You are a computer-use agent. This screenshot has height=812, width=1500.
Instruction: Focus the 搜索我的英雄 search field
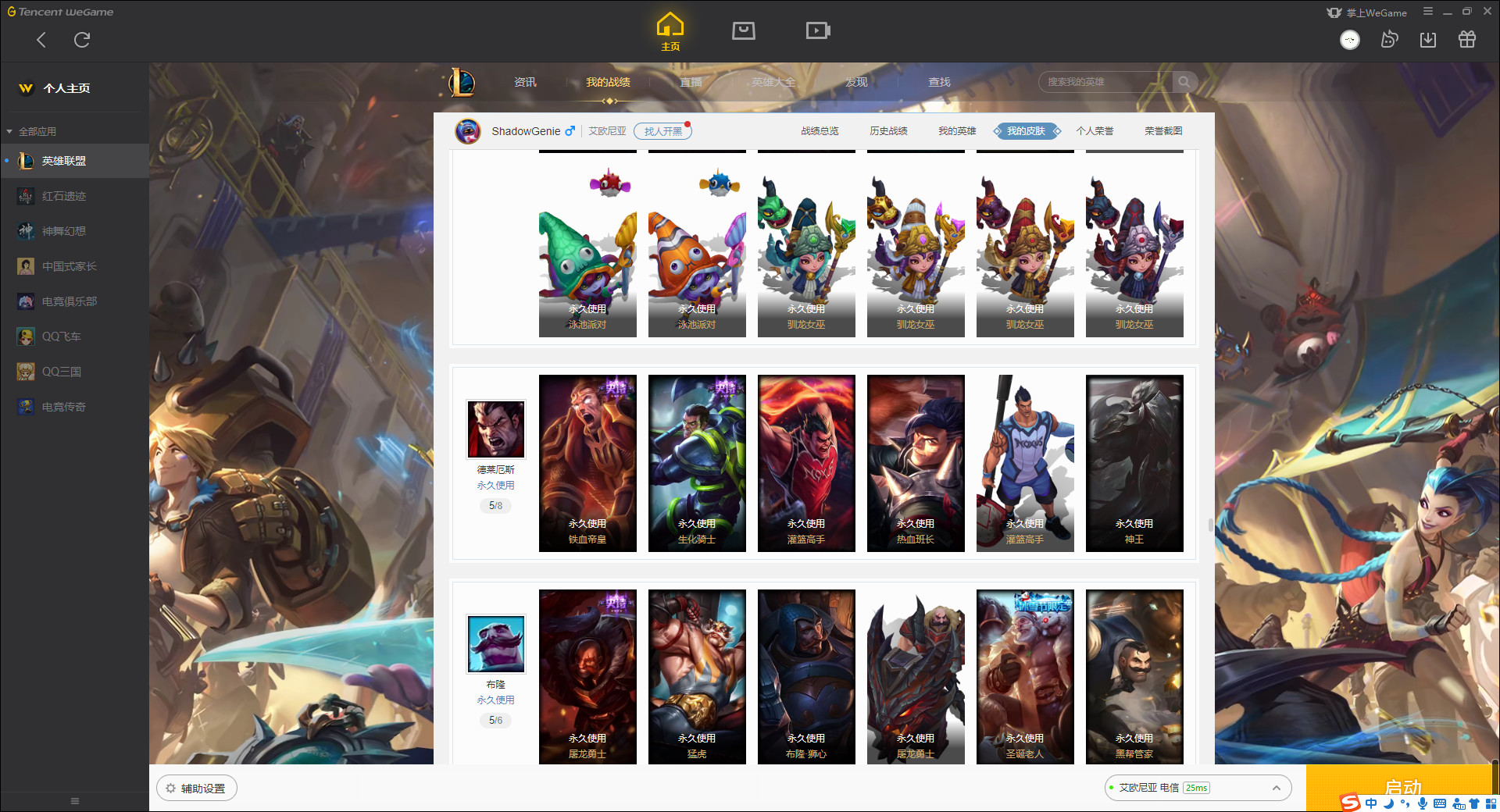click(x=1105, y=82)
